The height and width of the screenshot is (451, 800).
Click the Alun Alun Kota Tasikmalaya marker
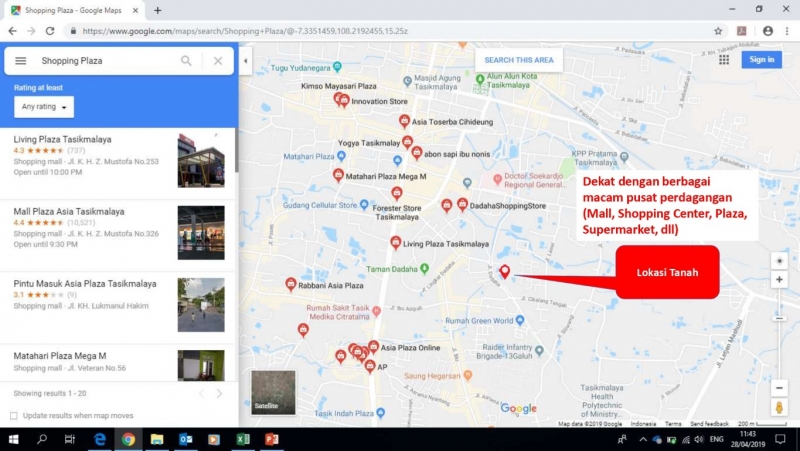pos(480,79)
